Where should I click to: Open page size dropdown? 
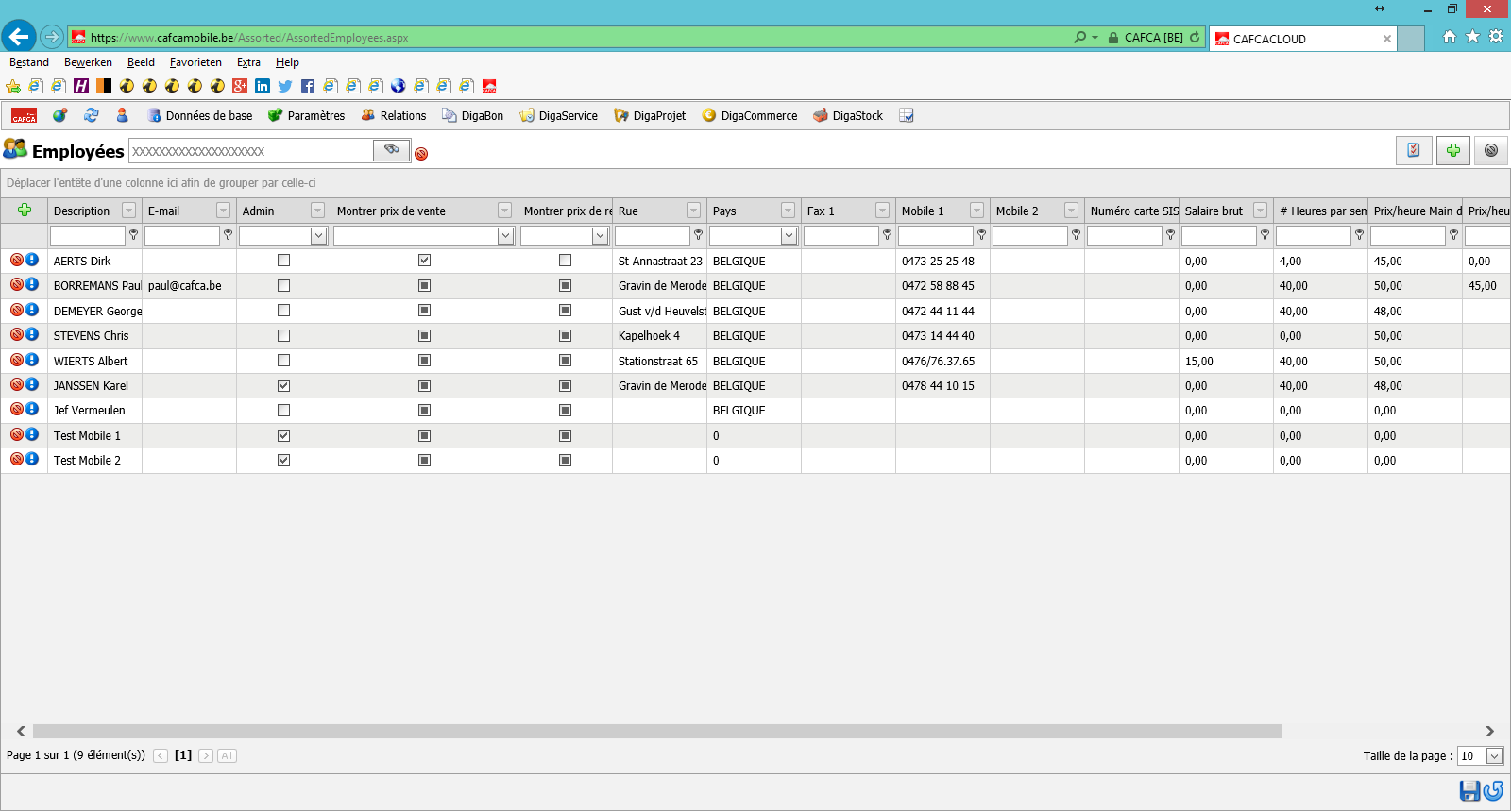pos(1494,755)
